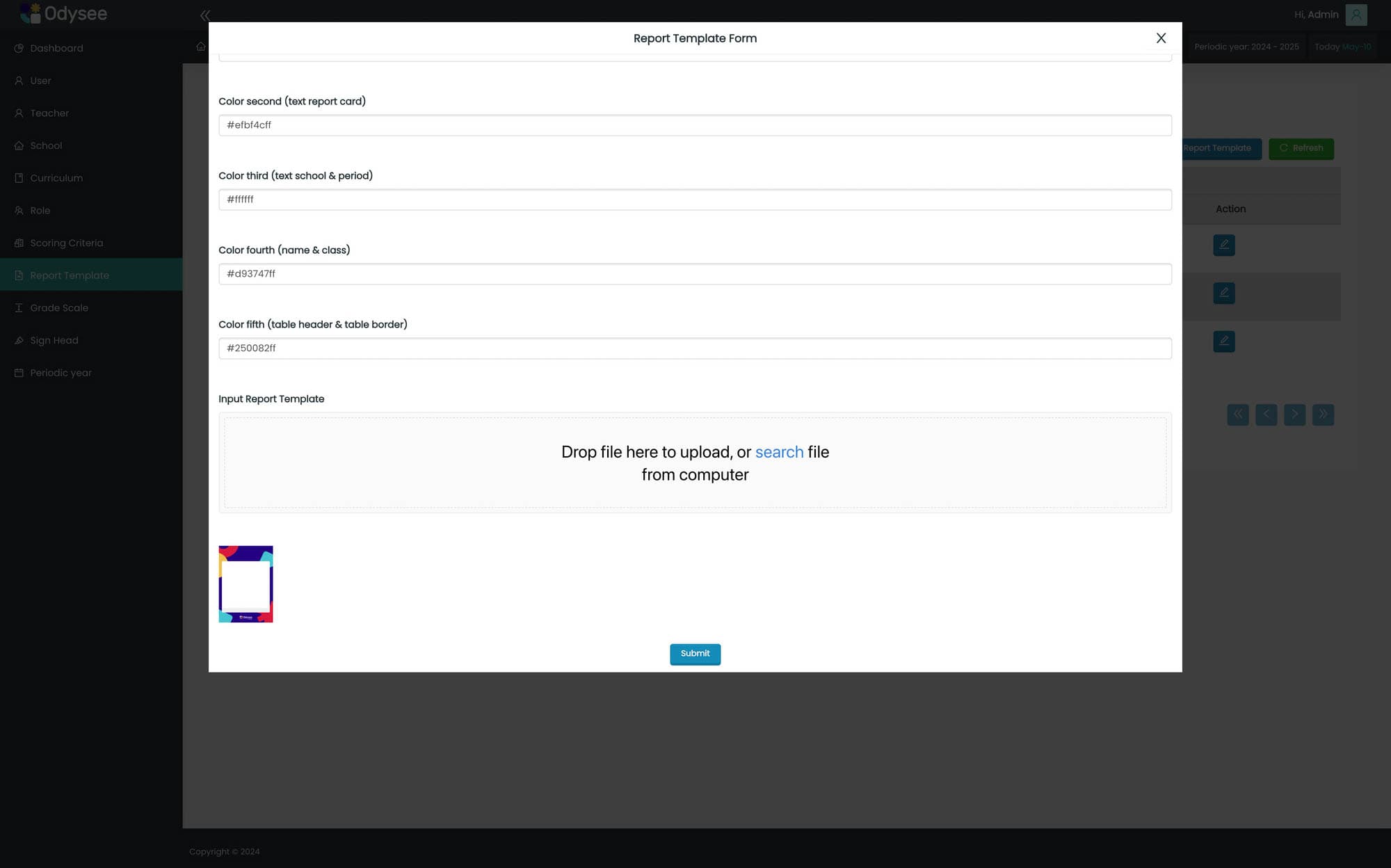This screenshot has height=868, width=1391.
Task: Select Periodic year from the sidebar
Action: point(61,373)
